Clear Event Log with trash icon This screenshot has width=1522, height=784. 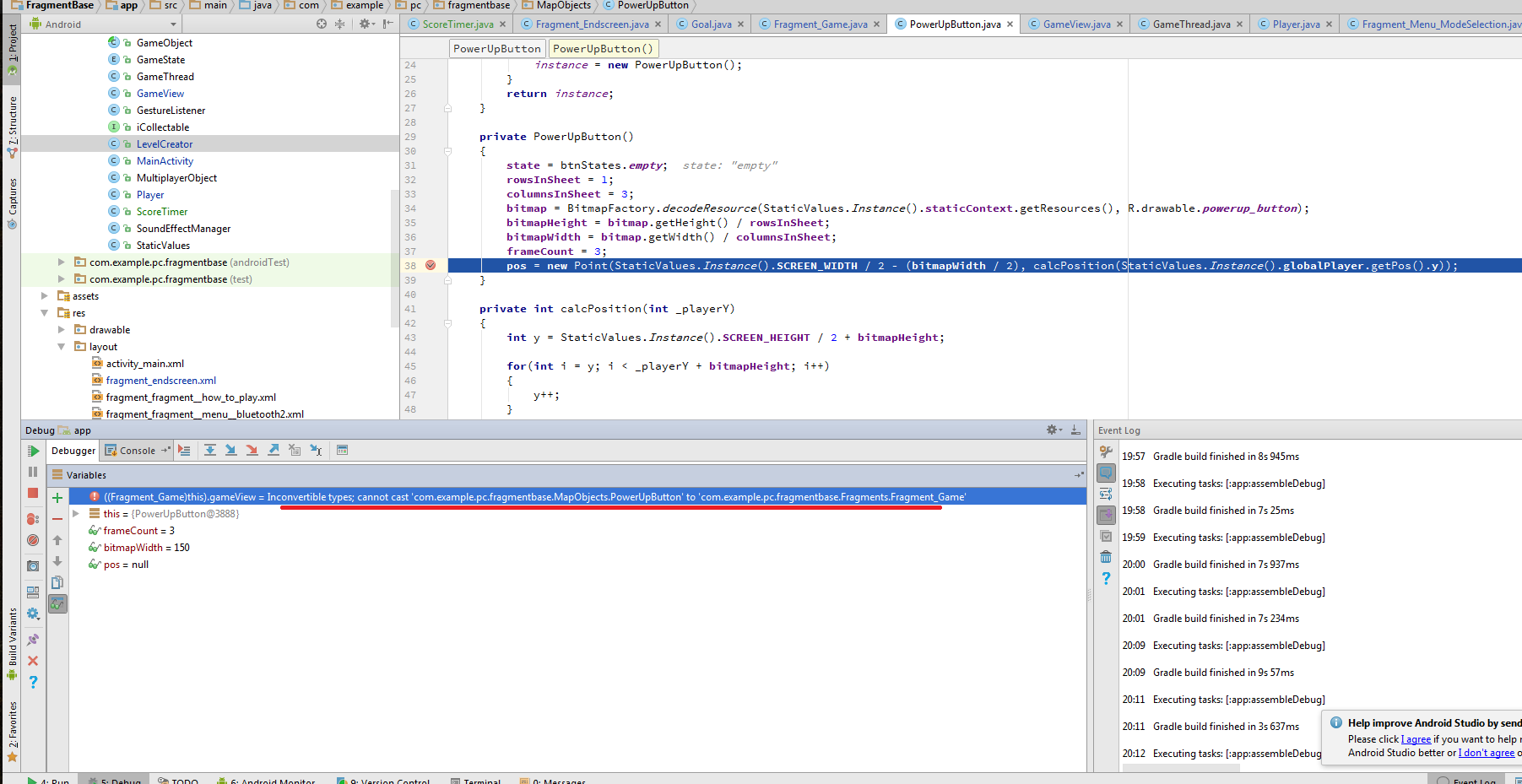1106,557
